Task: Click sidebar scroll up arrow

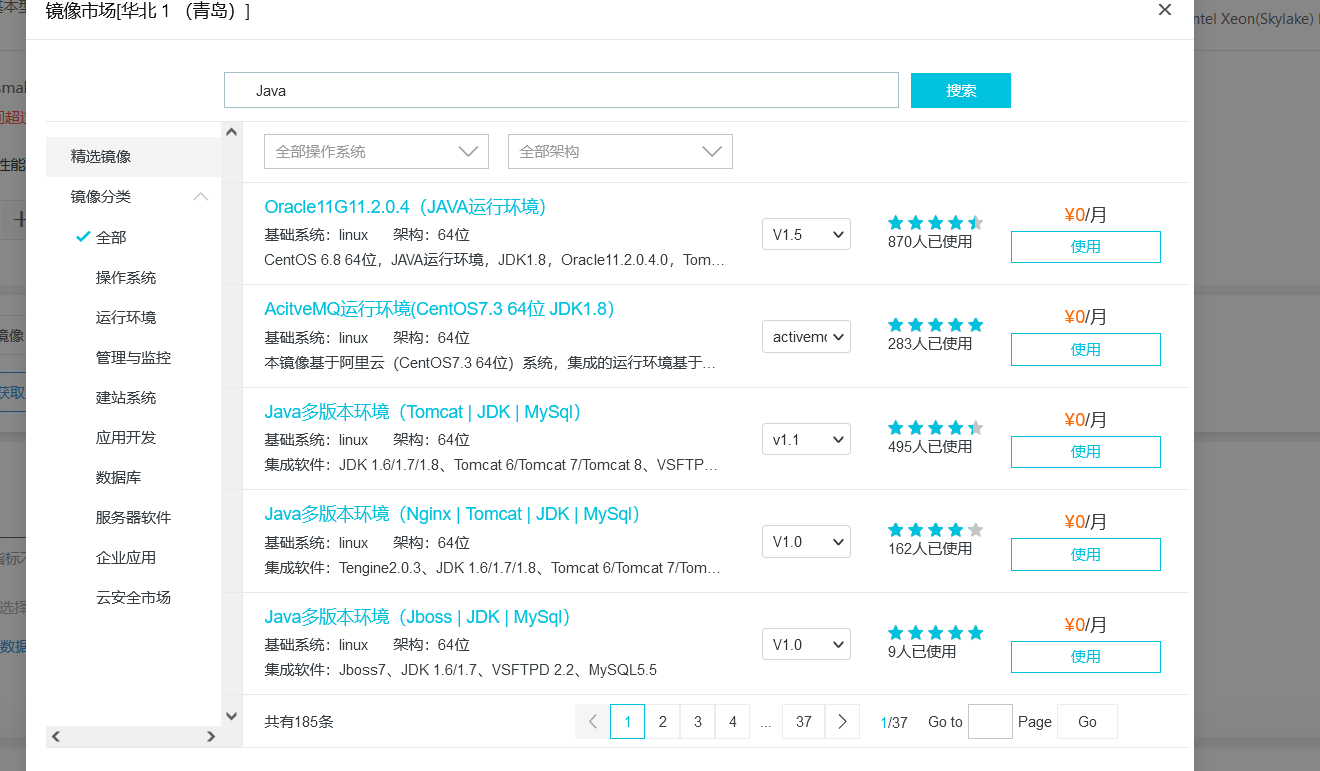Action: pos(231,132)
